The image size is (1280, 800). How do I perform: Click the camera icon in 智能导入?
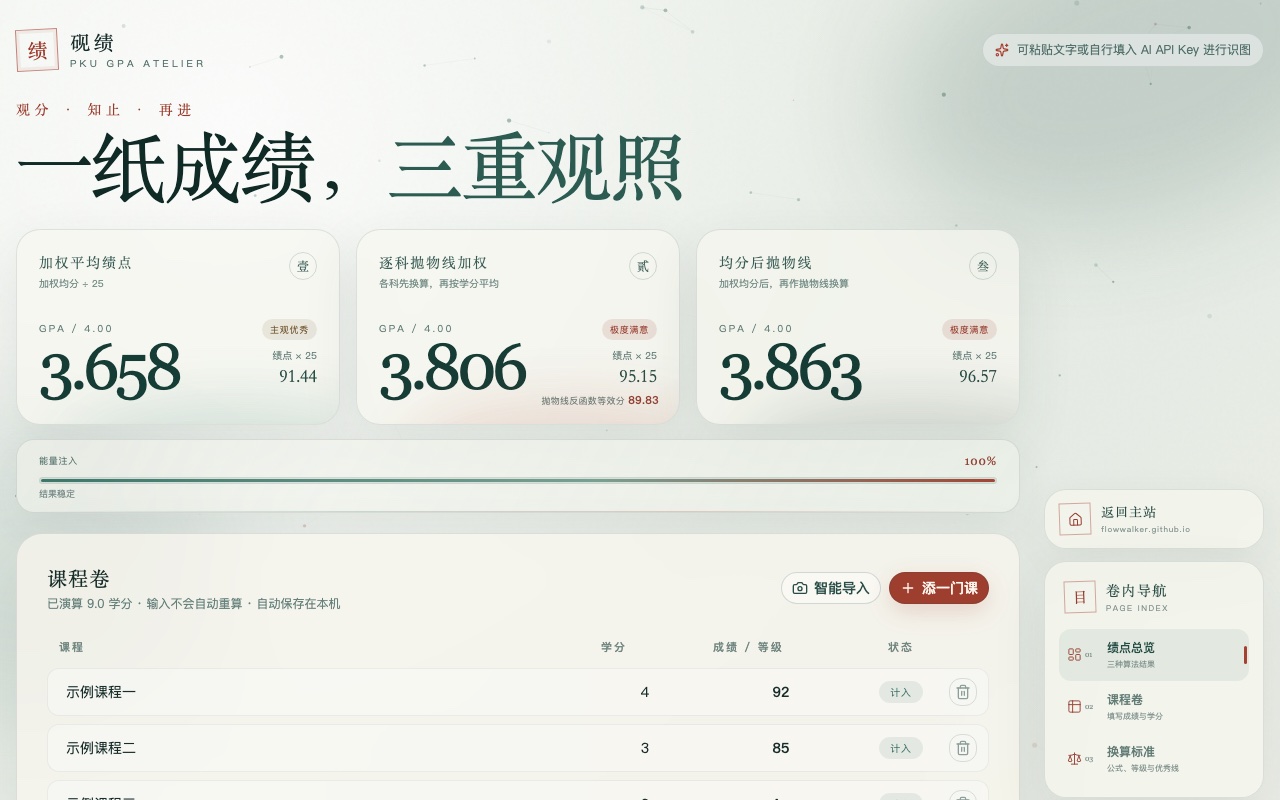[x=800, y=588]
